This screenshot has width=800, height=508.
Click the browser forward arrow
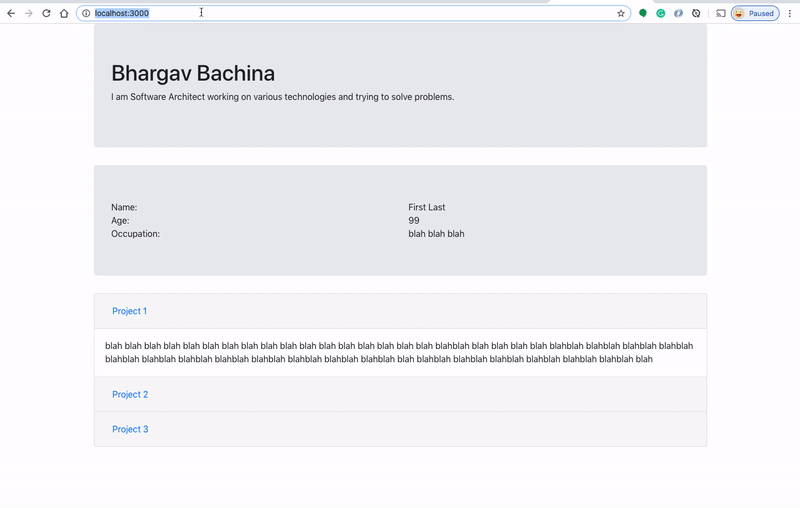(29, 13)
